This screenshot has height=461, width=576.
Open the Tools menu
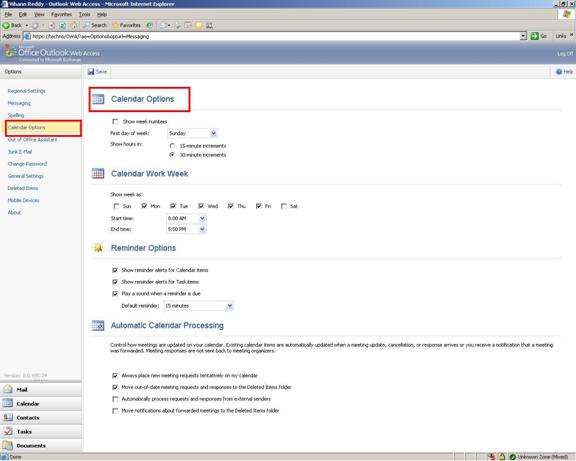click(84, 14)
